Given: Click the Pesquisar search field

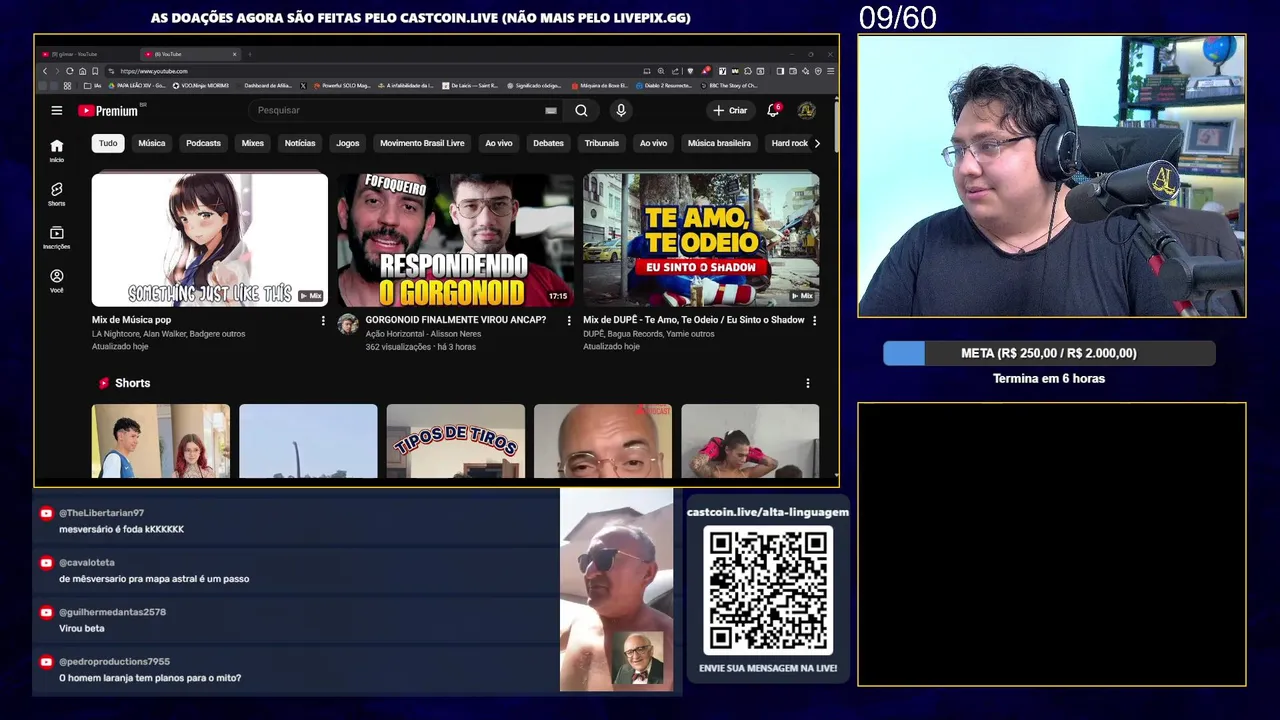Looking at the screenshot, I should tap(398, 111).
